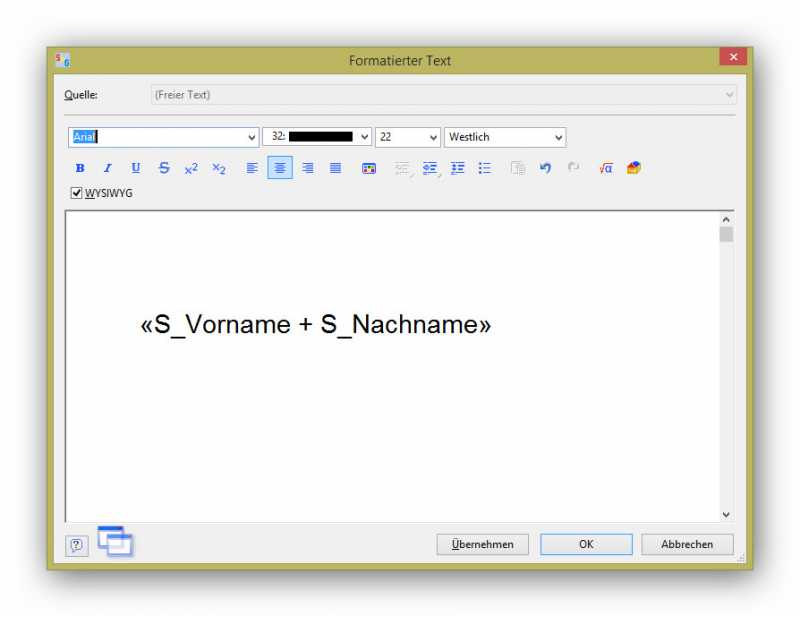Open the Westlich script dropdown
Screen dimensions: 800x617
[558, 138]
